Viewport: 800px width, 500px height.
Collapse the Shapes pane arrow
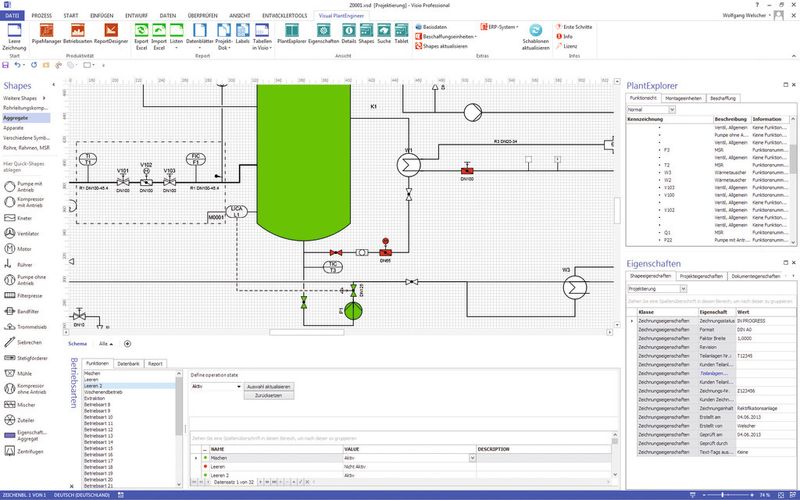tap(53, 85)
